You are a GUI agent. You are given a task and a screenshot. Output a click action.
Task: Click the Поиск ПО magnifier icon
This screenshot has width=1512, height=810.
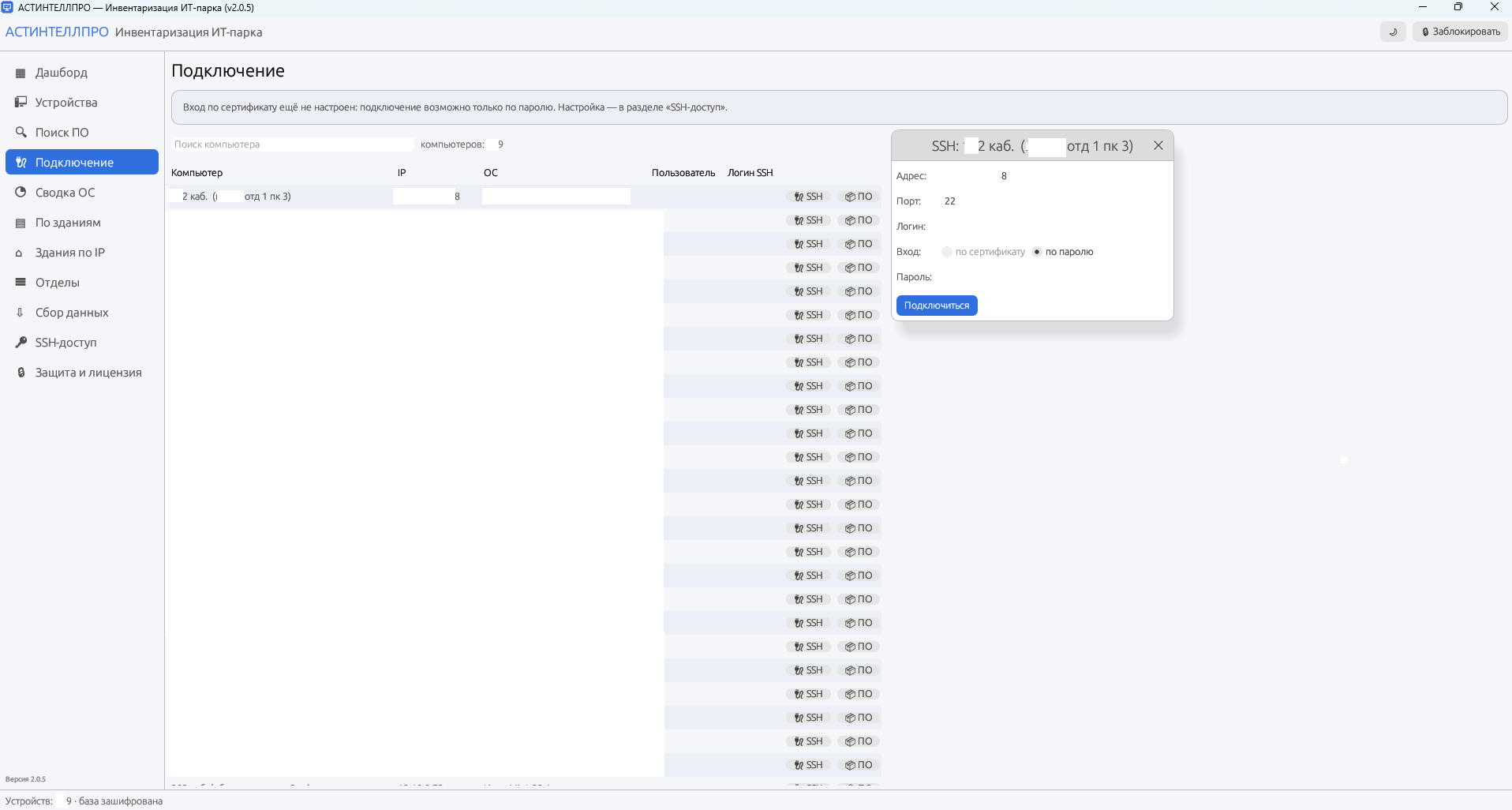pyautogui.click(x=21, y=133)
